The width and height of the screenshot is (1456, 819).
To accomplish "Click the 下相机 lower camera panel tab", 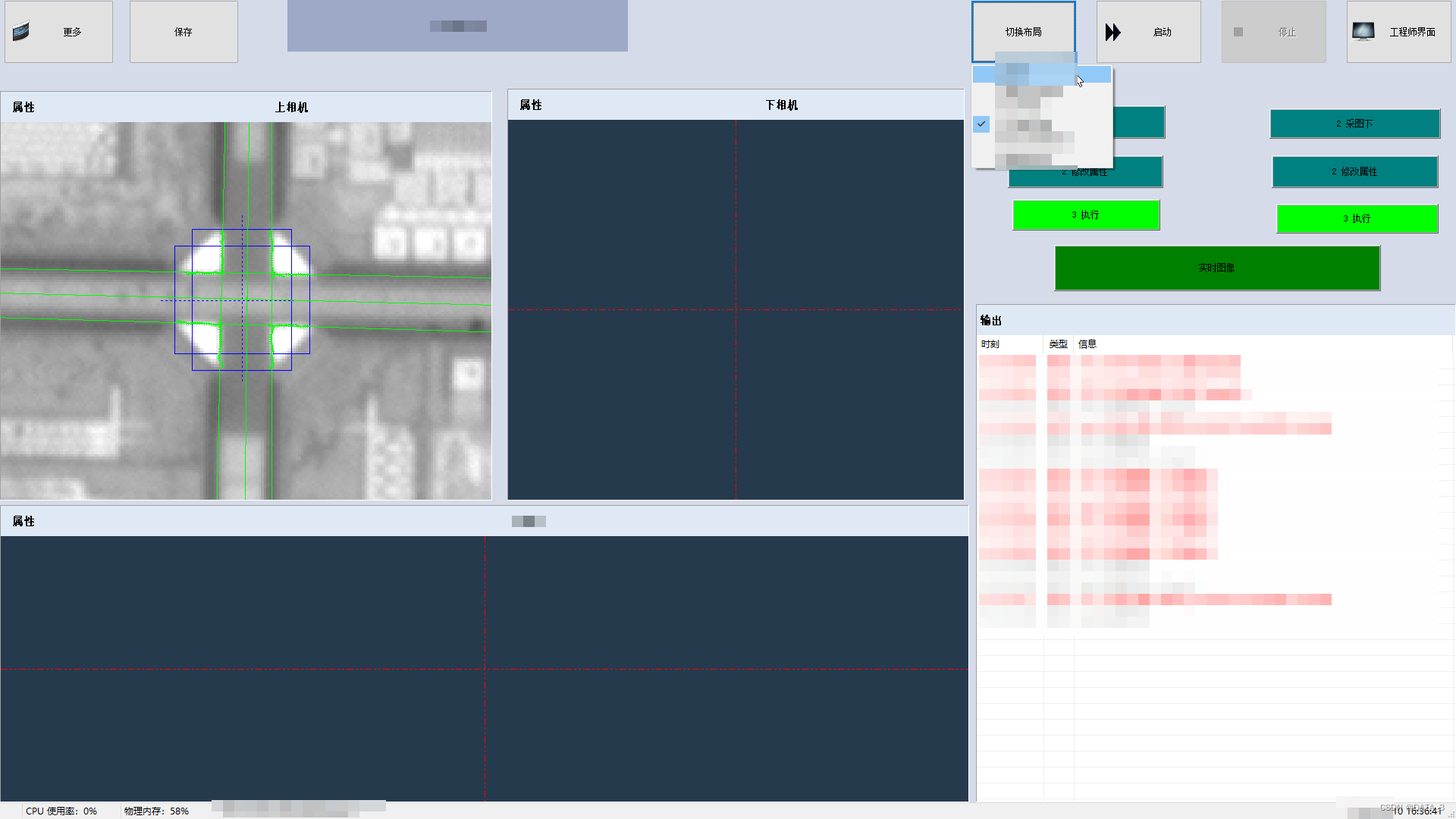I will (x=783, y=104).
